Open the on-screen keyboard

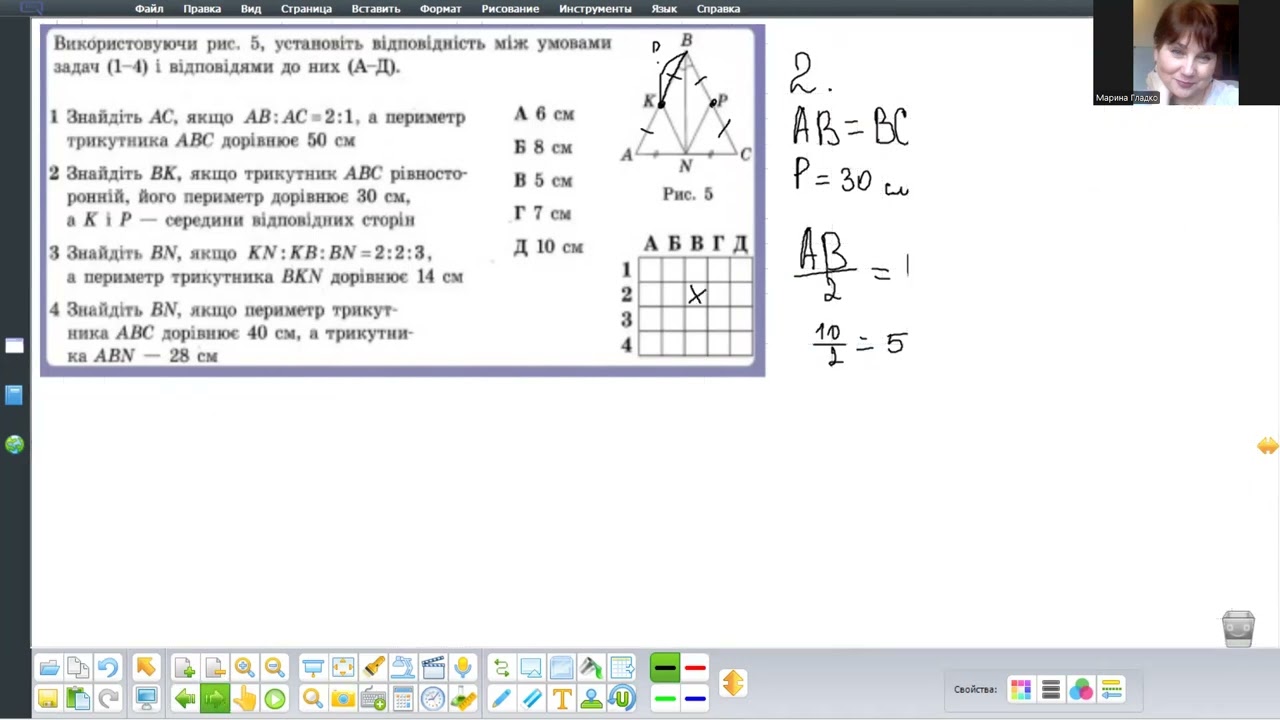point(373,699)
